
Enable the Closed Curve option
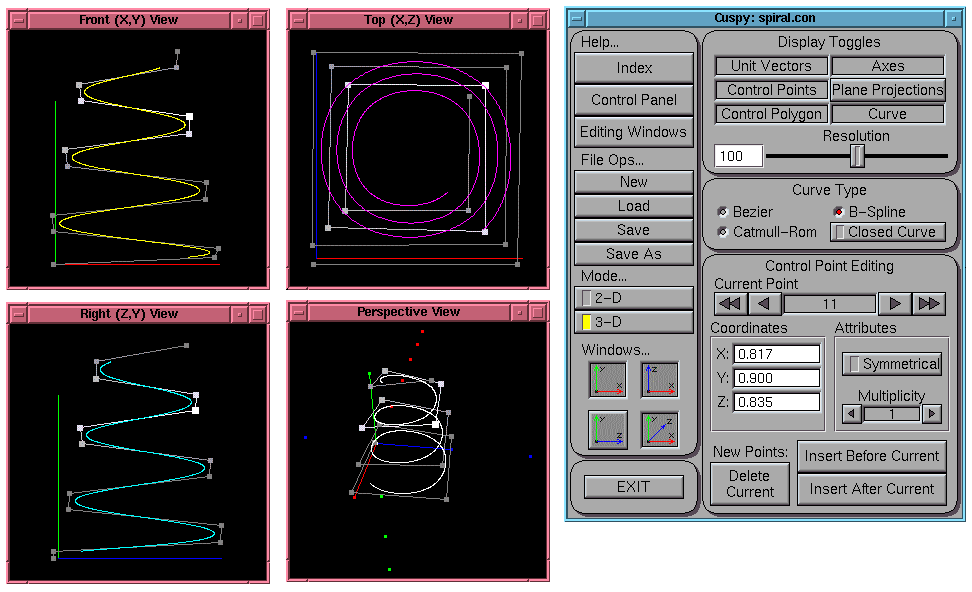[887, 232]
